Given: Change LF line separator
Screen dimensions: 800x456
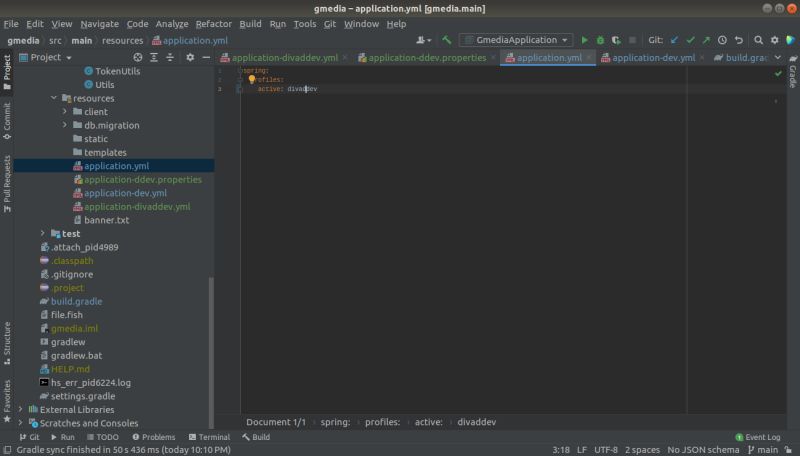Looking at the screenshot, I should tap(582, 450).
